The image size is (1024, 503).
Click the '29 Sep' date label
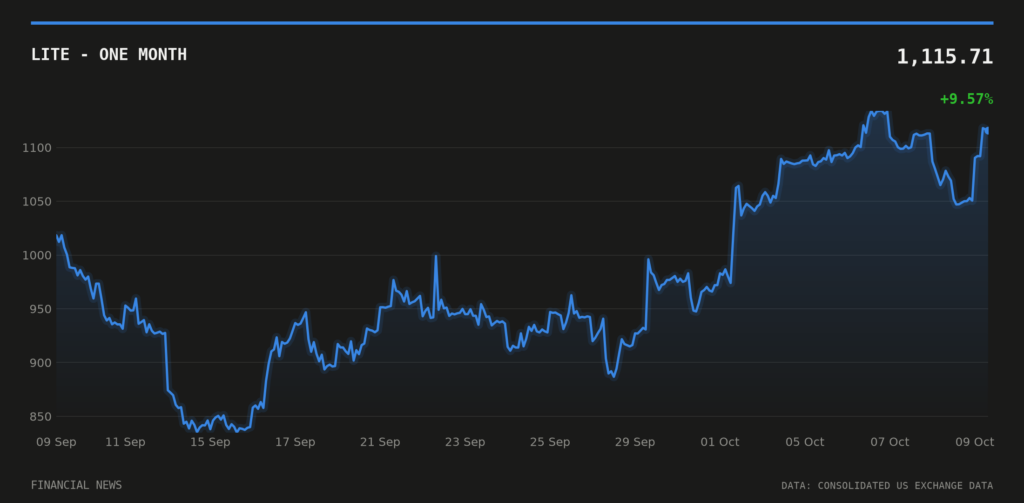pyautogui.click(x=635, y=442)
